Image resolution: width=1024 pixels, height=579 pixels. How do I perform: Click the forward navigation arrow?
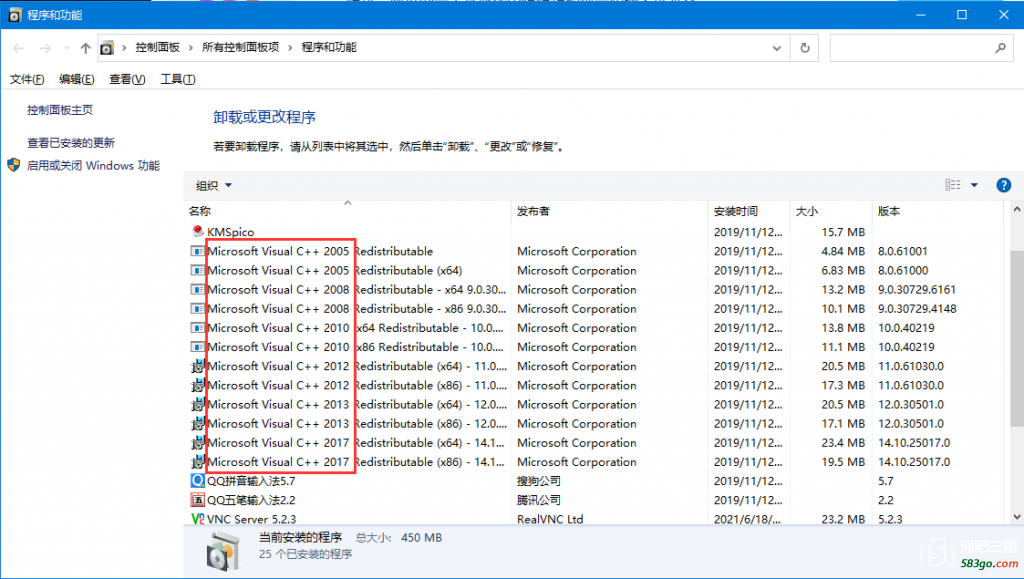tap(45, 48)
